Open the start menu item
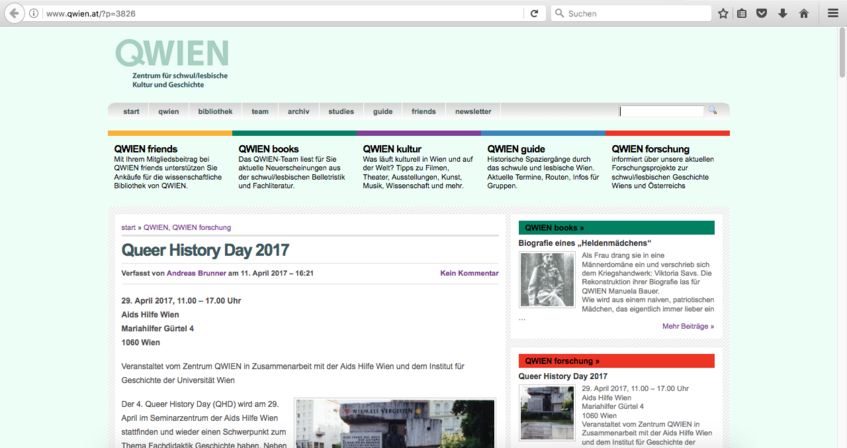The height and width of the screenshot is (448, 847). point(131,111)
